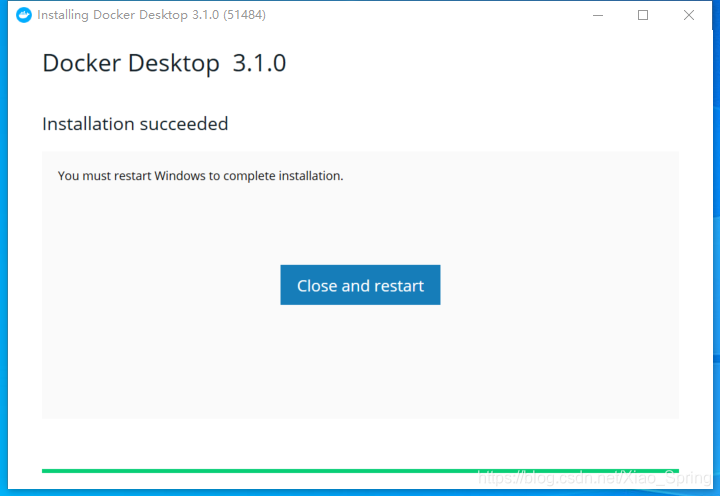Image resolution: width=720 pixels, height=496 pixels.
Task: Click the "You must restart Windows" message
Action: [200, 176]
